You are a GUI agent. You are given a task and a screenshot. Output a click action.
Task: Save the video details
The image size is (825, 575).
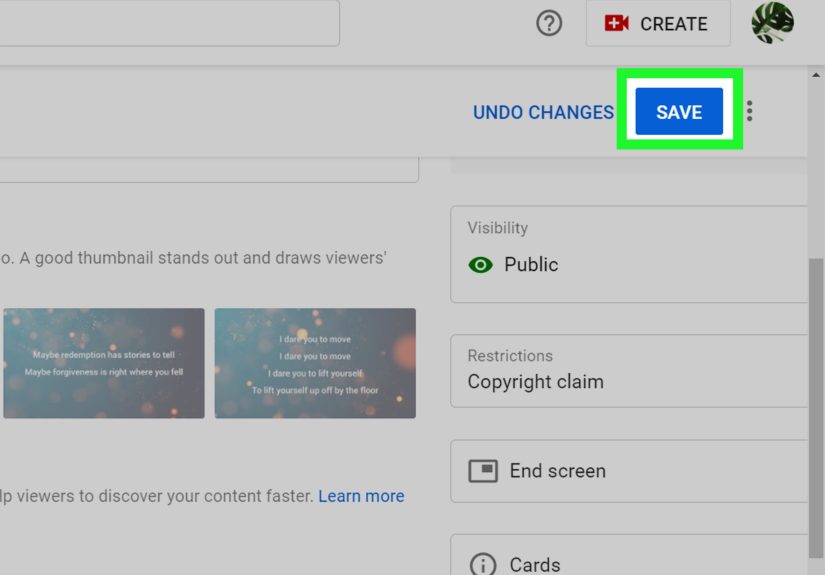[x=679, y=112]
